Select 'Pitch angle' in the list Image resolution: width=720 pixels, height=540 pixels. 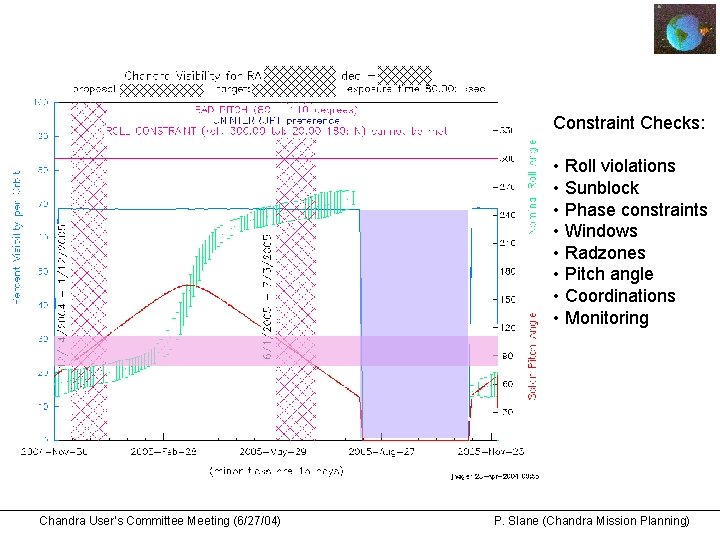click(609, 274)
